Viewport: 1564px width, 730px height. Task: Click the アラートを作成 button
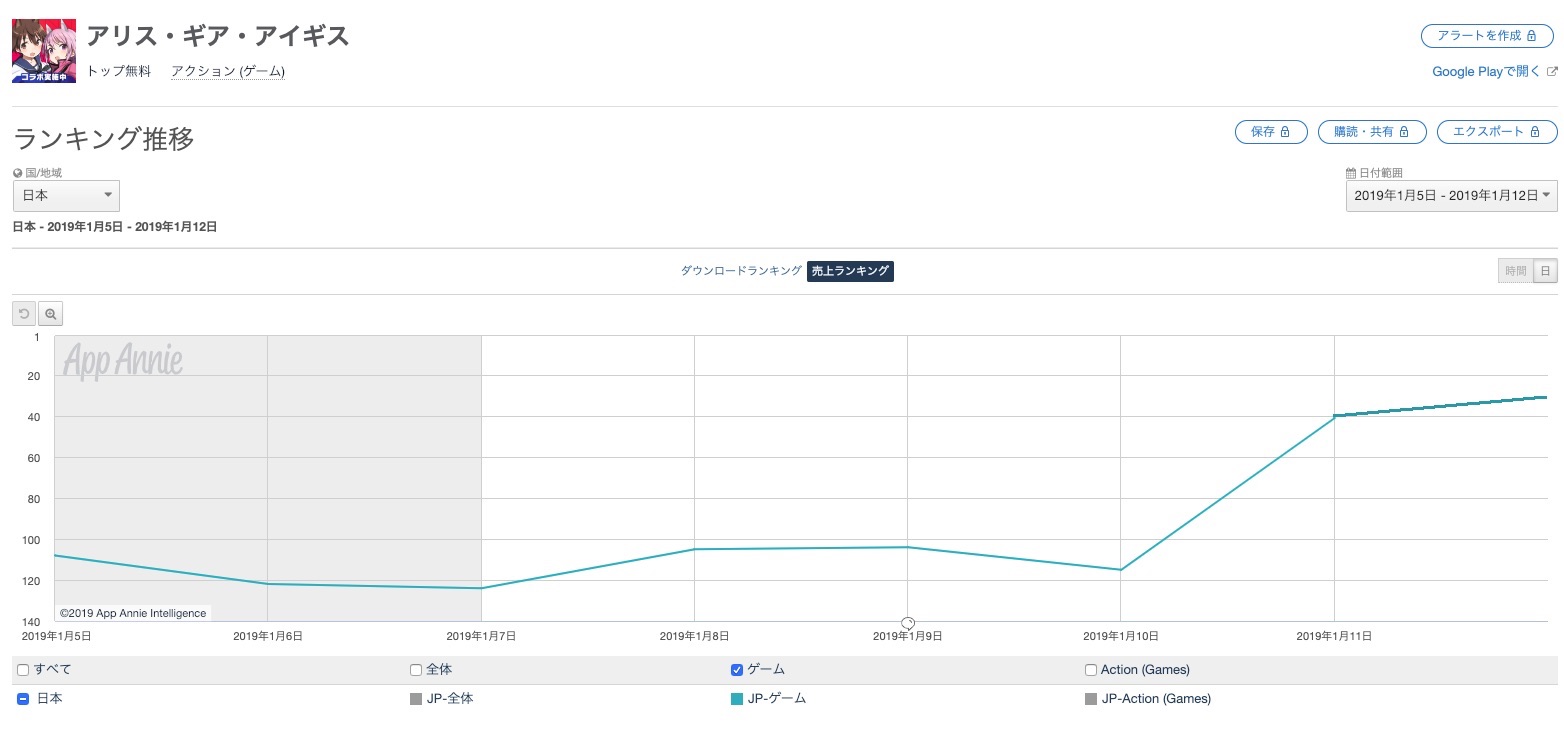tap(1489, 36)
